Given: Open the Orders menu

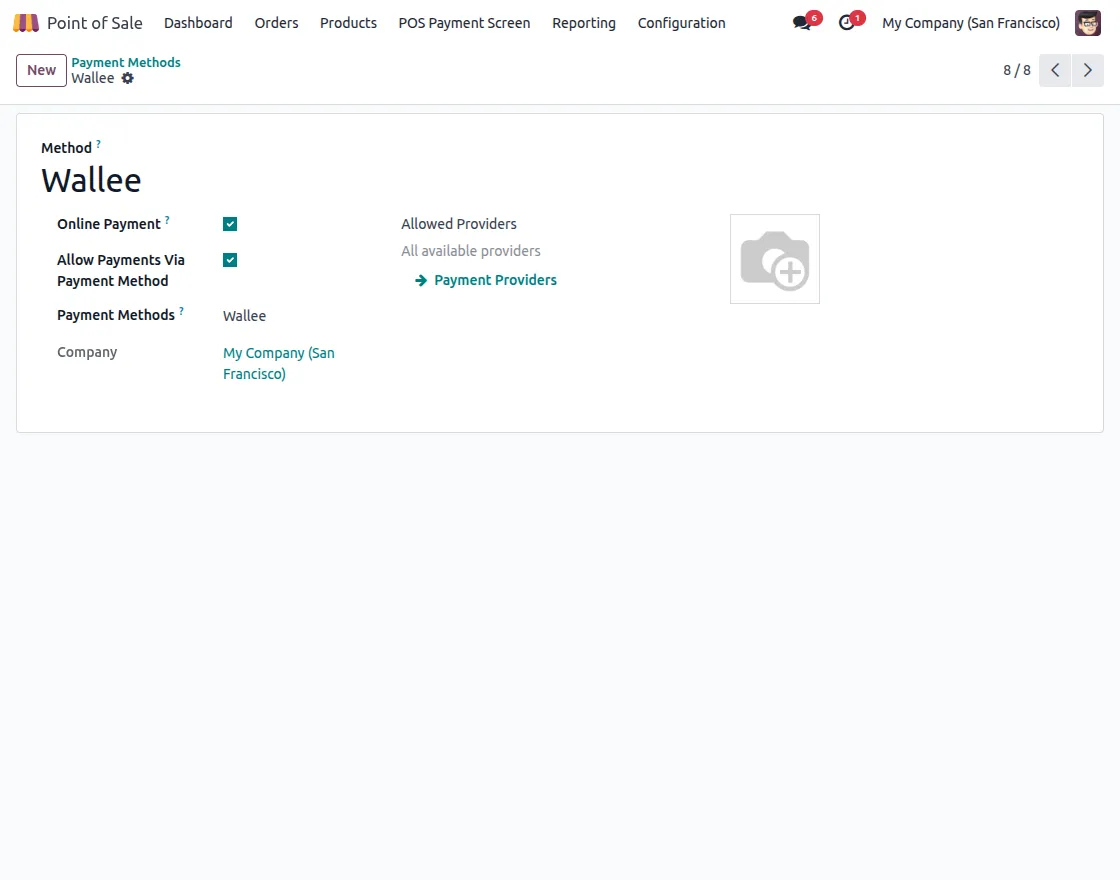Looking at the screenshot, I should tap(276, 23).
